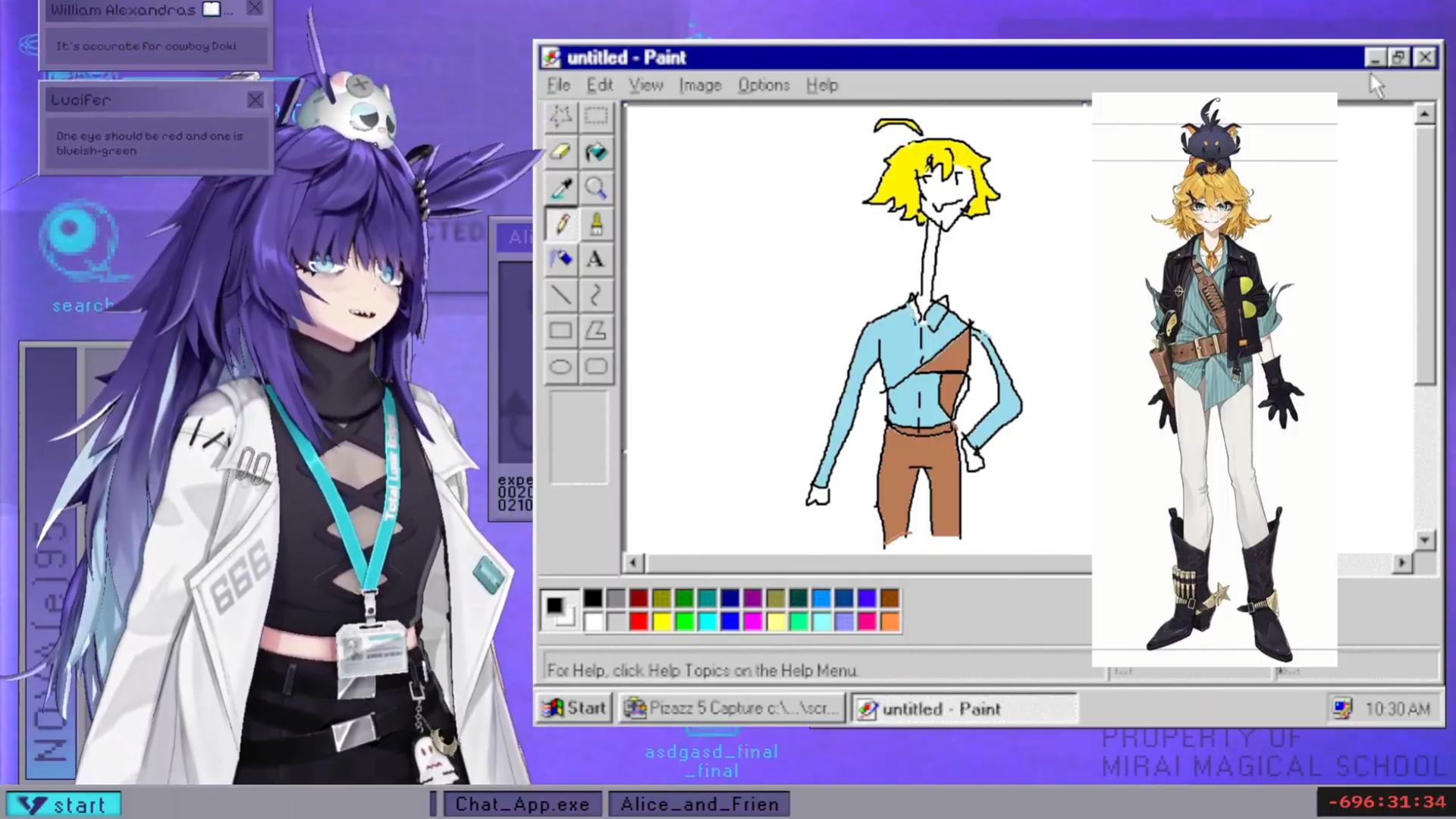Click vertical scrollbar up arrow in Paint
The height and width of the screenshot is (819, 1456).
pyautogui.click(x=1424, y=115)
